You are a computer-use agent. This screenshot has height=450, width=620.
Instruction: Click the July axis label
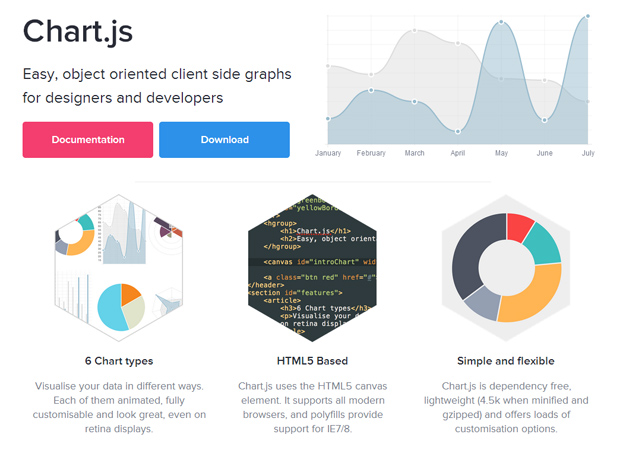(x=588, y=153)
